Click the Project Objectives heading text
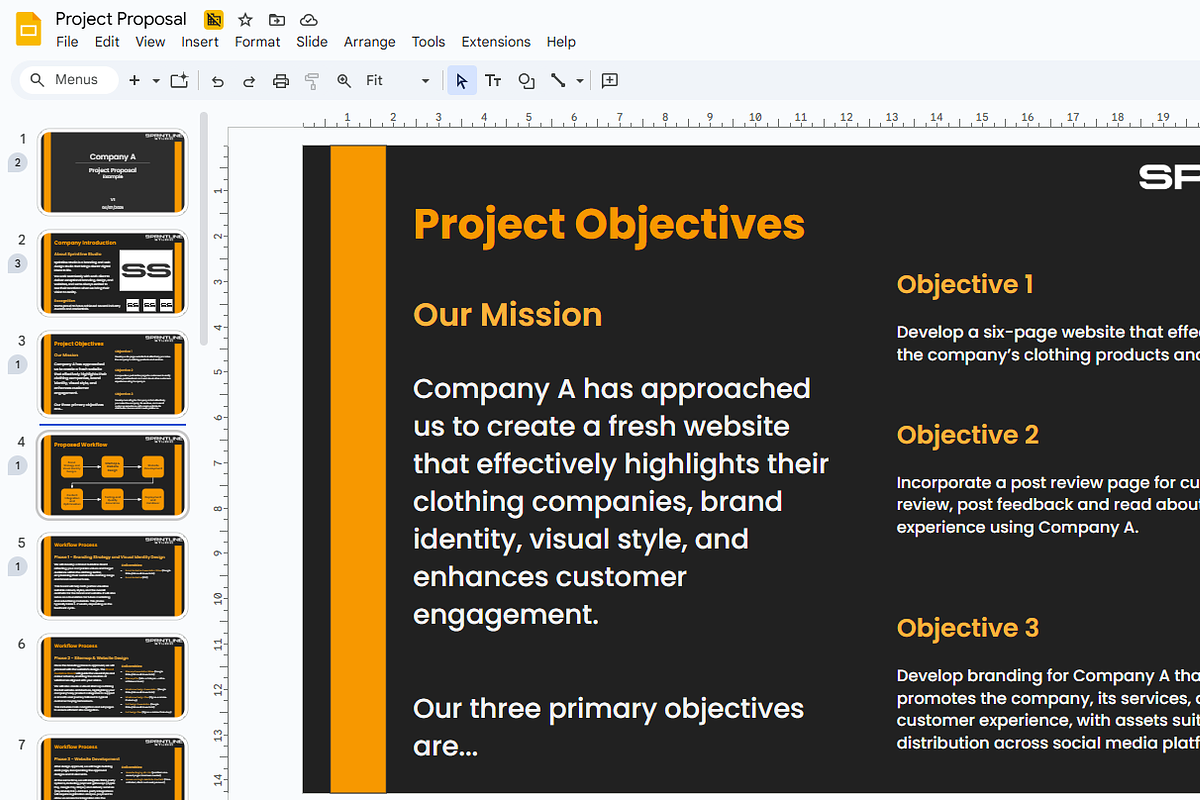 coord(609,224)
